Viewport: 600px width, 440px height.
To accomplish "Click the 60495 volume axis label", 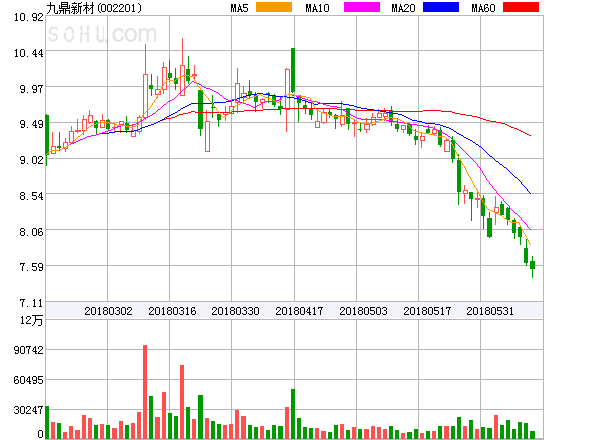I will click(29, 380).
